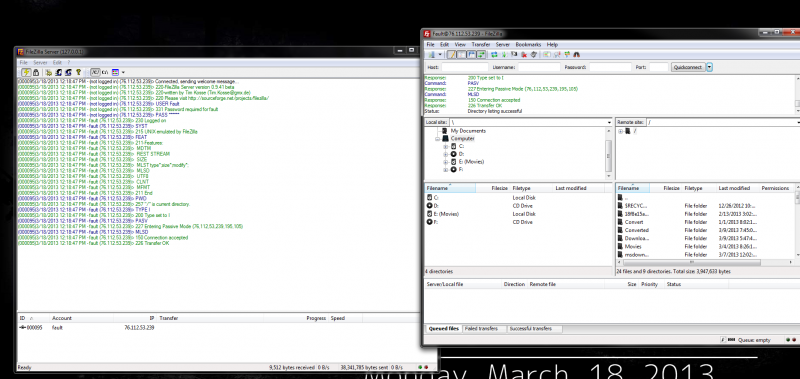Open server settings icon in FileZilla Server
The image size is (800, 379).
(49, 72)
